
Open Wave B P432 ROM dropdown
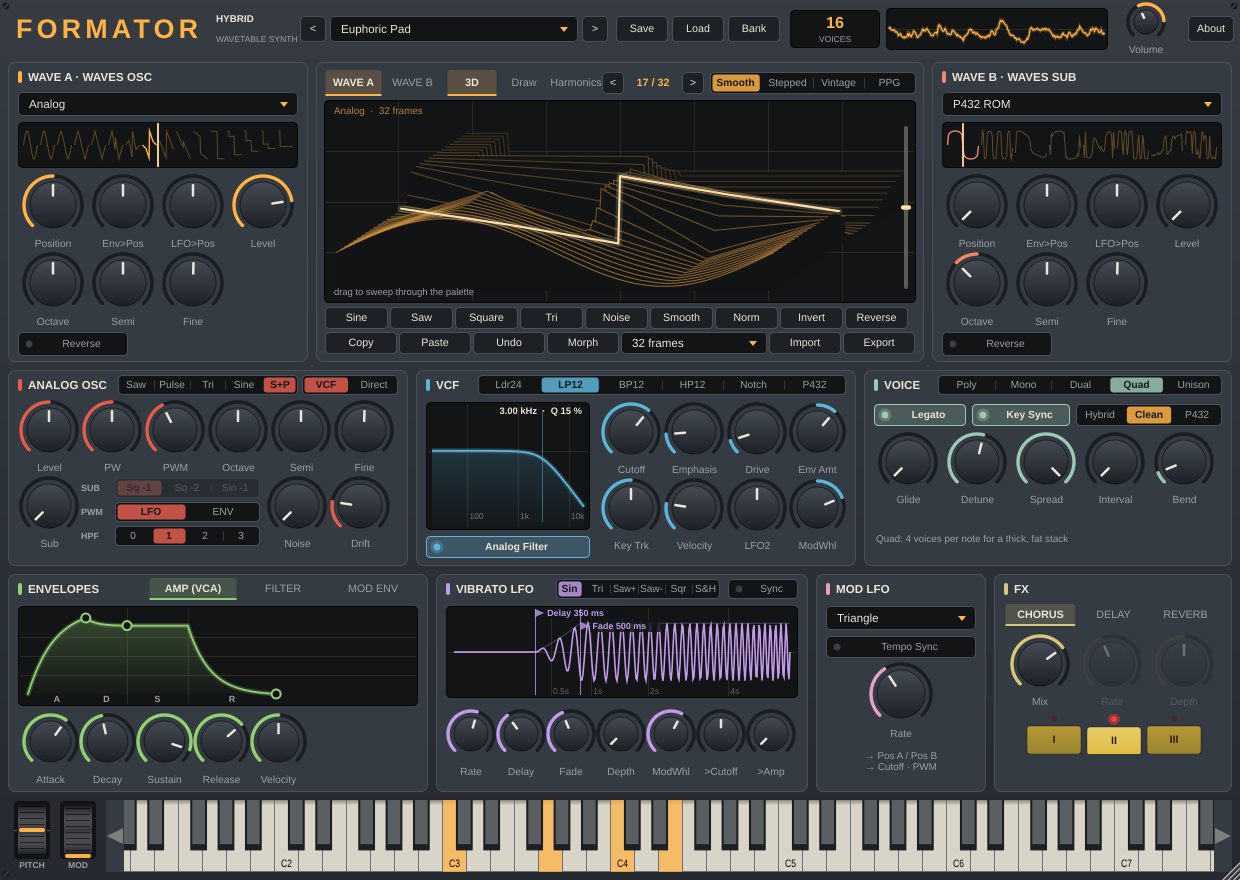[1082, 104]
